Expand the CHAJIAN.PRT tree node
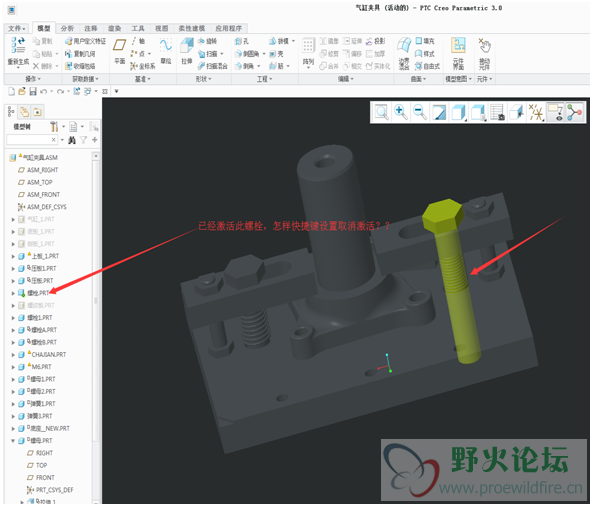 [13, 355]
